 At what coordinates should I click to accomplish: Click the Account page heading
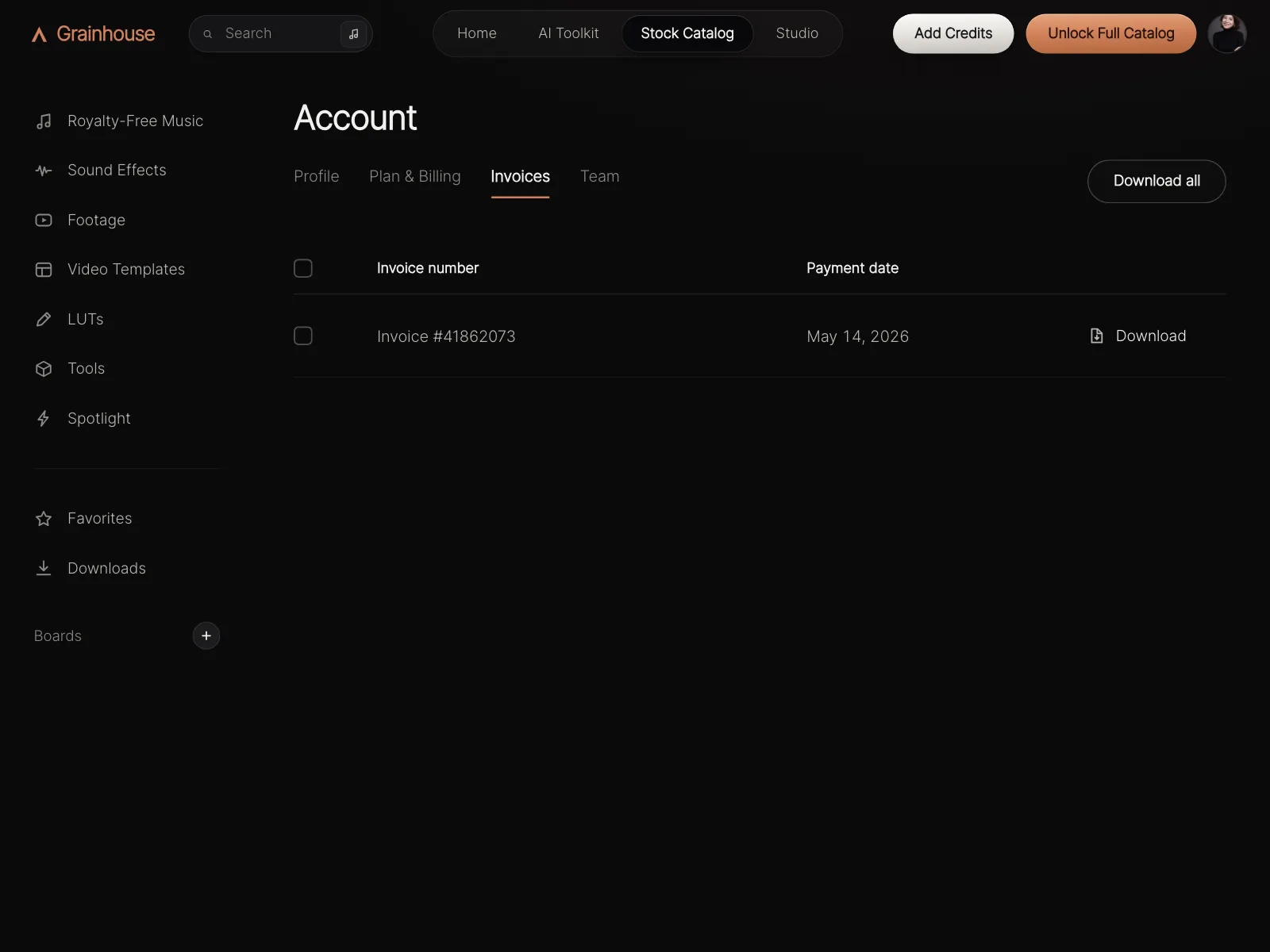click(355, 118)
